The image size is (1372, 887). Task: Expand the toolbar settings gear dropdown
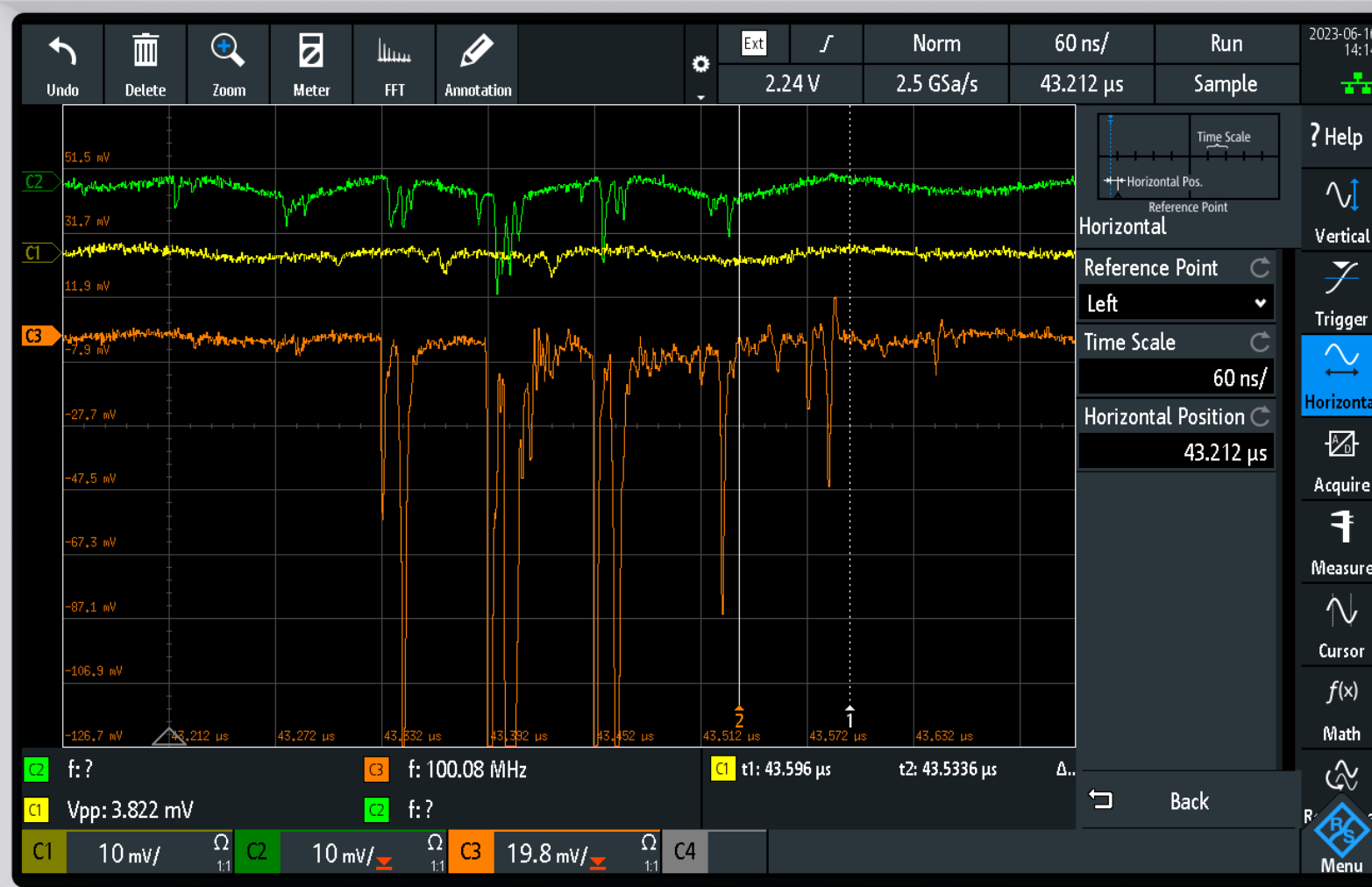[x=700, y=67]
